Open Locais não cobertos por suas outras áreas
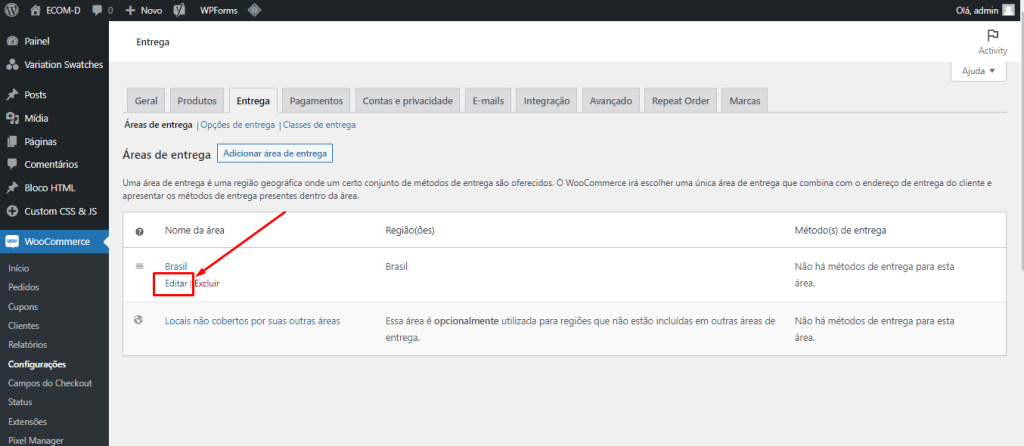 (x=253, y=321)
